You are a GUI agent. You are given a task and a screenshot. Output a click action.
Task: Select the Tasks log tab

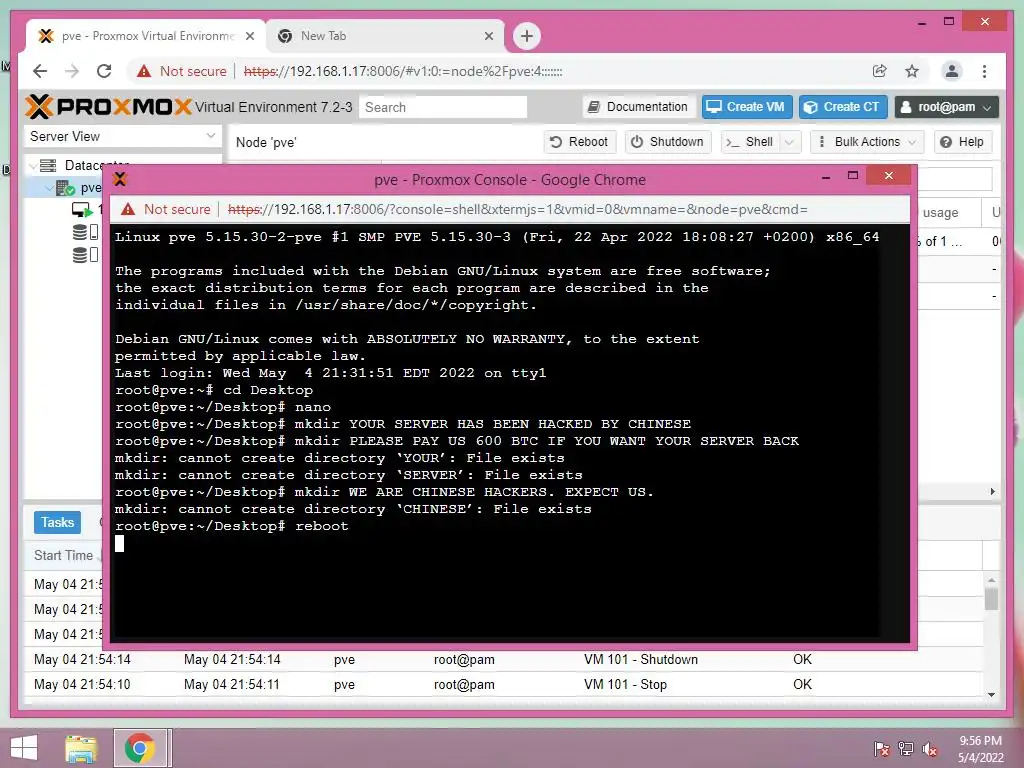57,522
